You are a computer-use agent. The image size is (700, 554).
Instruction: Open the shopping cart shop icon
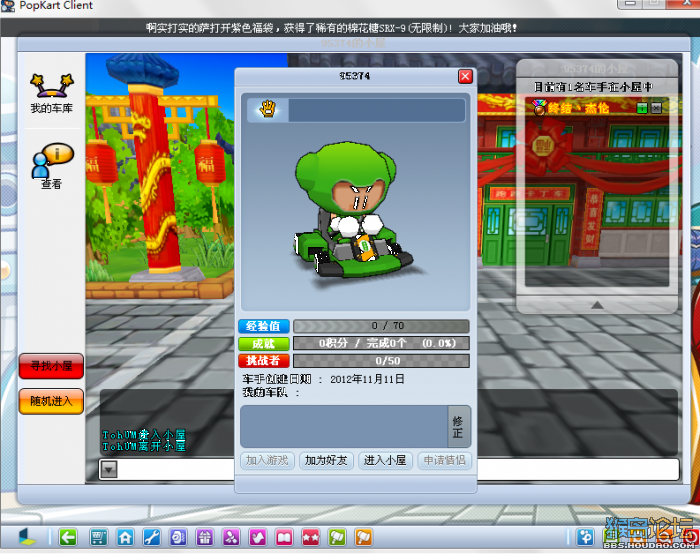click(98, 537)
